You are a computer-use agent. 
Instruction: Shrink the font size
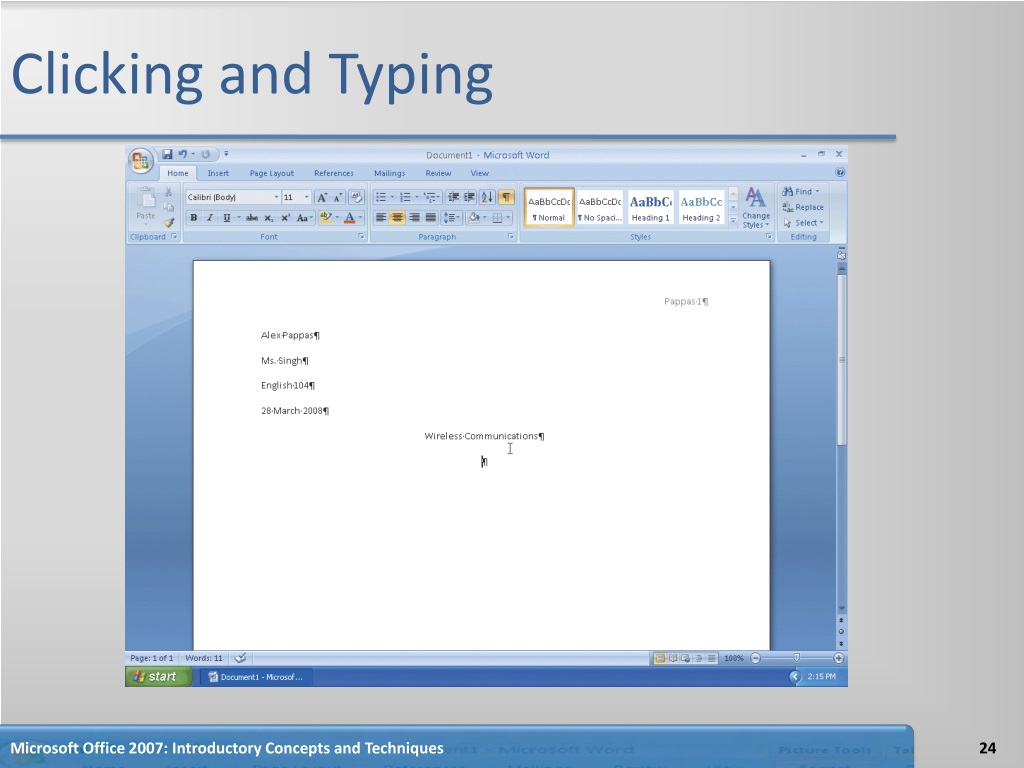pos(338,197)
